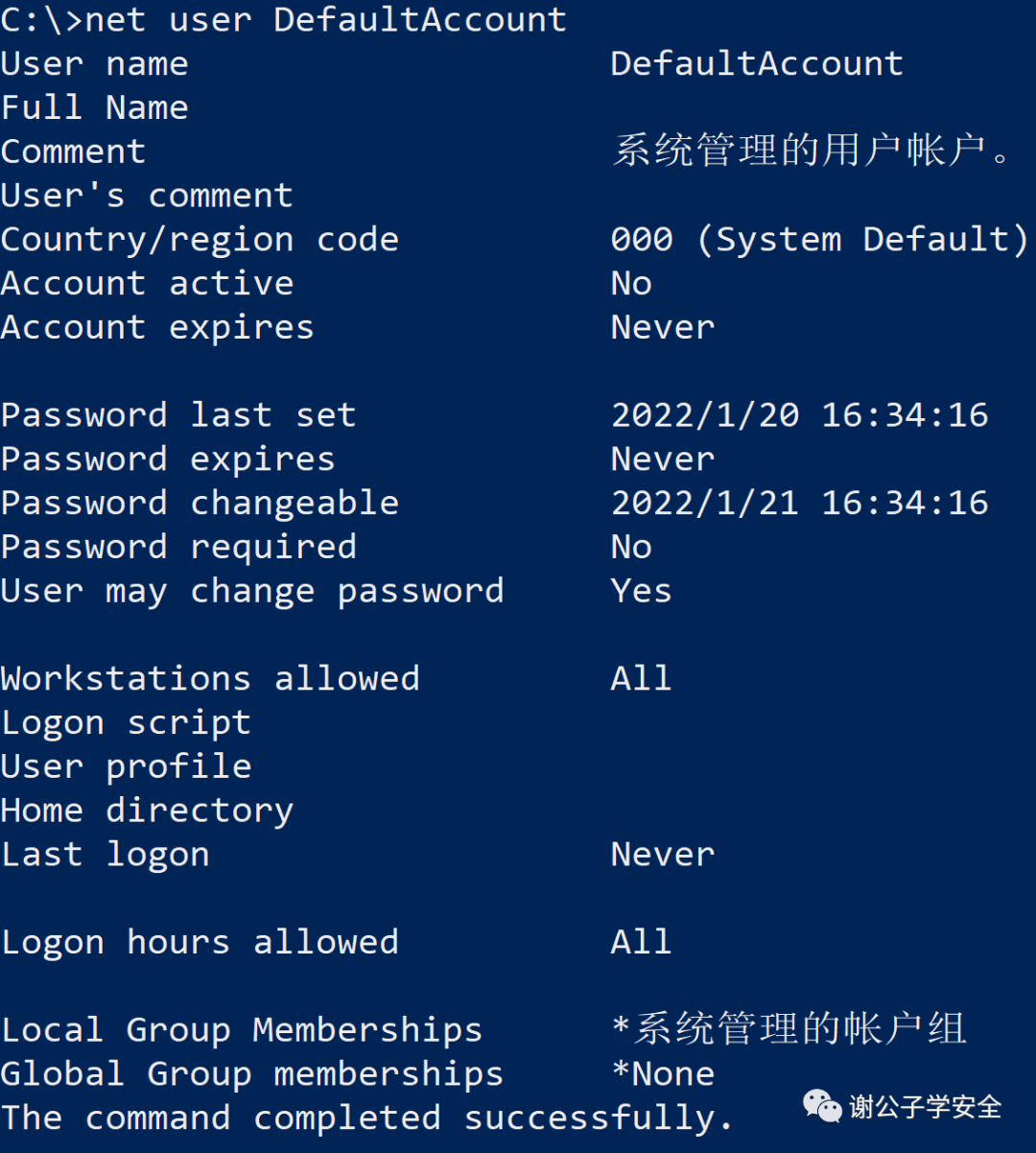
Task: Click the 谢公子学安全 watermark text
Action: point(925,1107)
